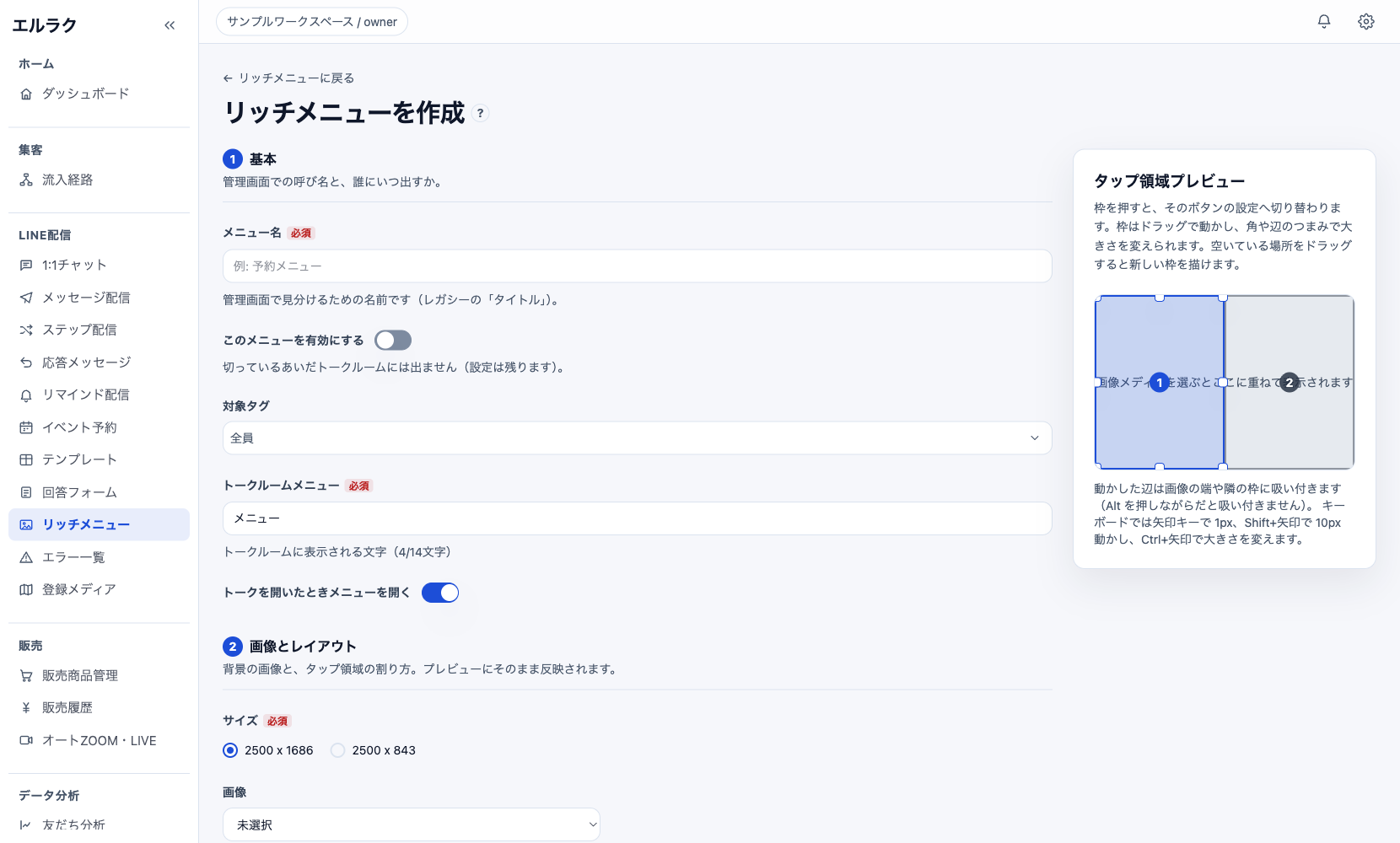
Task: Navigate to ステップ配信
Action: pos(99,330)
